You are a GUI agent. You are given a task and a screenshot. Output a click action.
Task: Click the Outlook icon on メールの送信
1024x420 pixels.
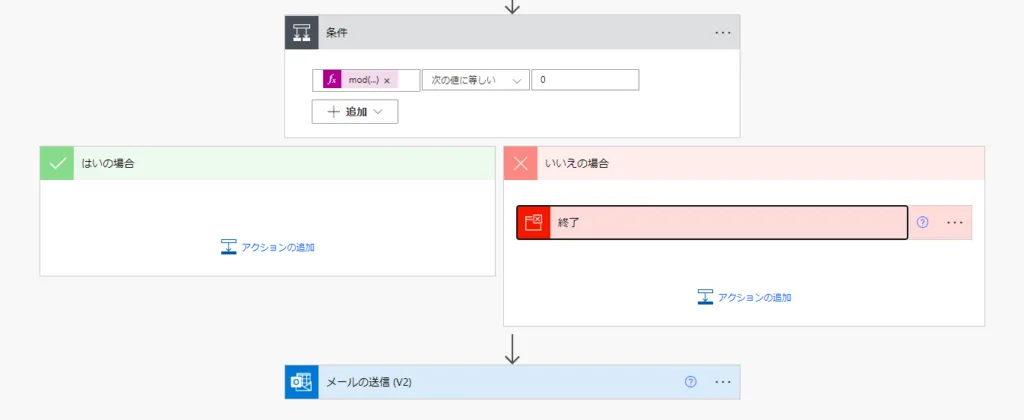click(x=302, y=382)
